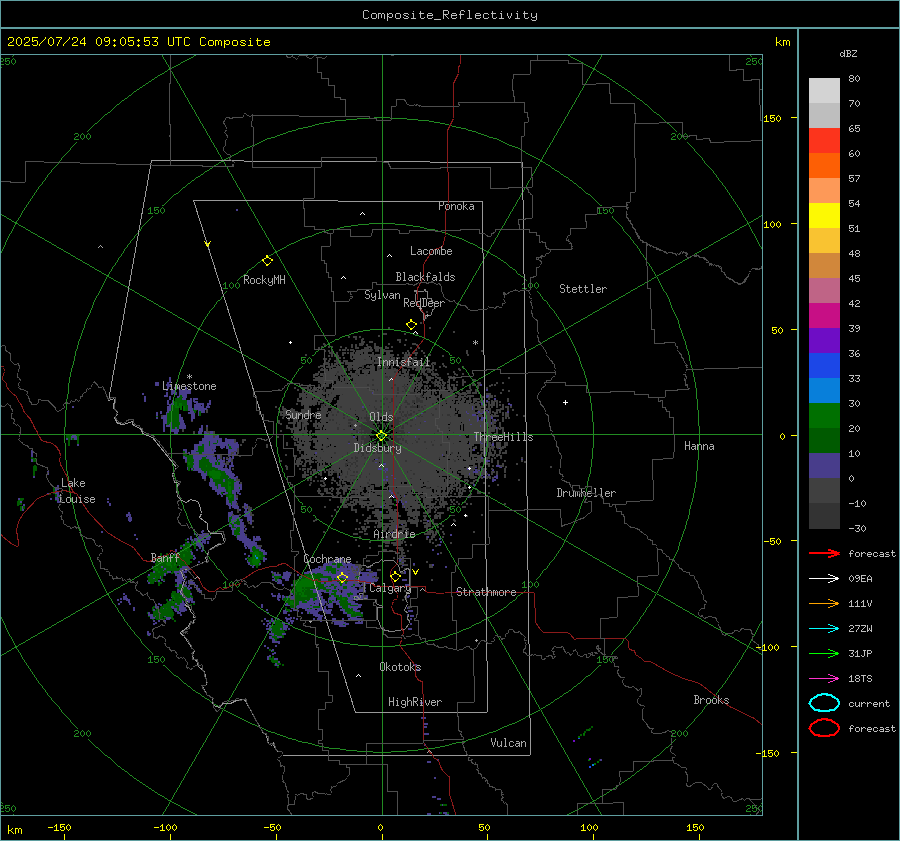This screenshot has height=841, width=900.
Task: Click the 80 value in dBZ scale
Action: (854, 79)
